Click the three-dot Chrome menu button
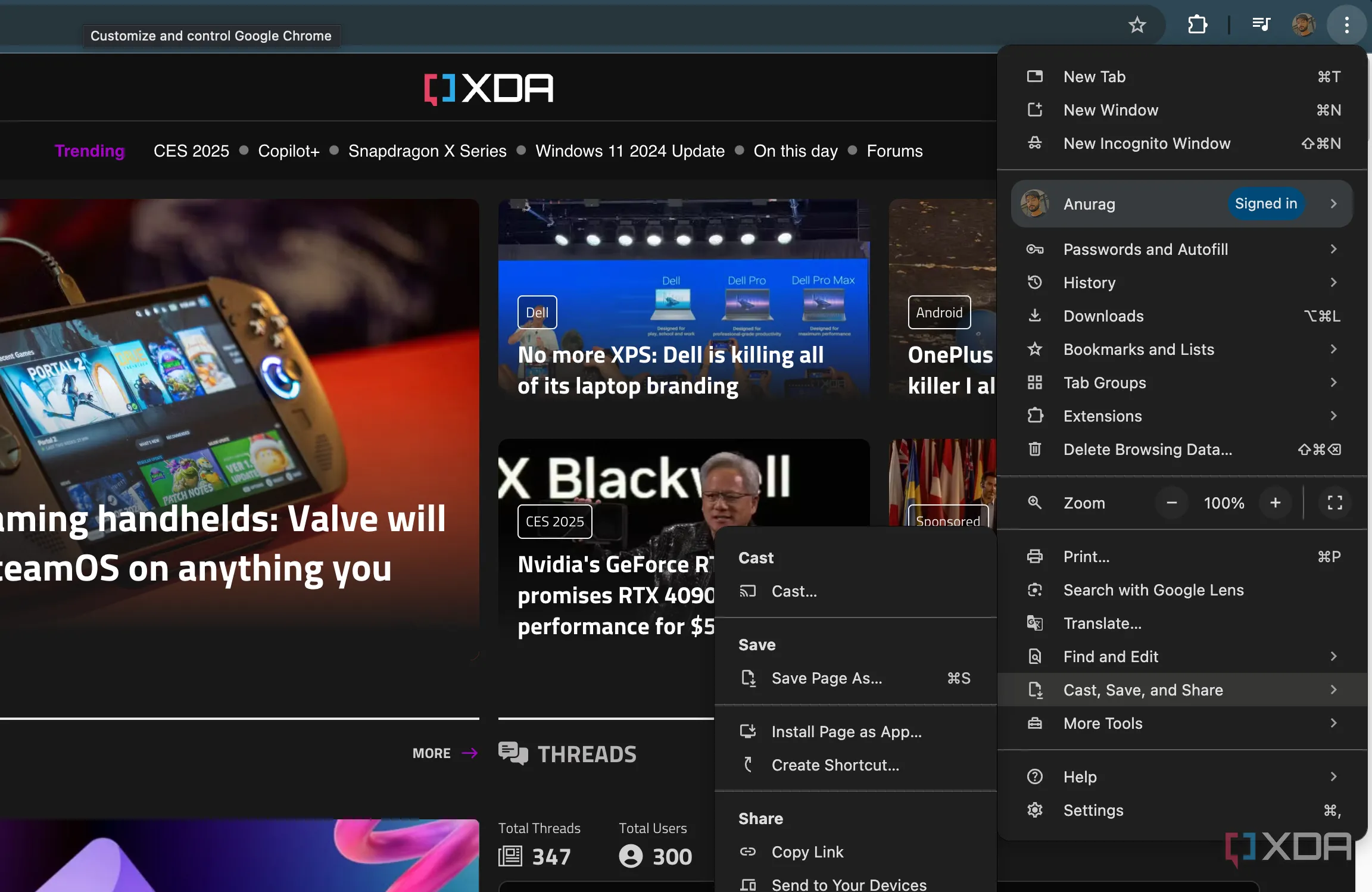Image resolution: width=1372 pixels, height=892 pixels. pos(1346,25)
